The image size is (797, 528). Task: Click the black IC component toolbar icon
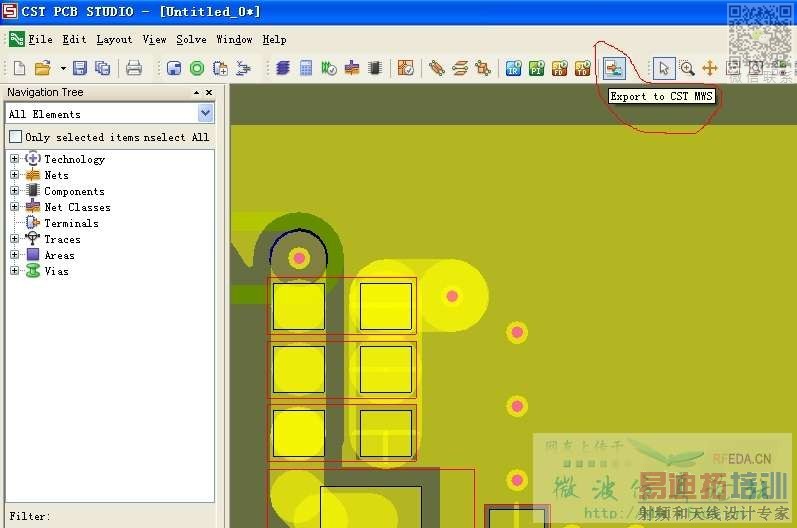point(375,68)
